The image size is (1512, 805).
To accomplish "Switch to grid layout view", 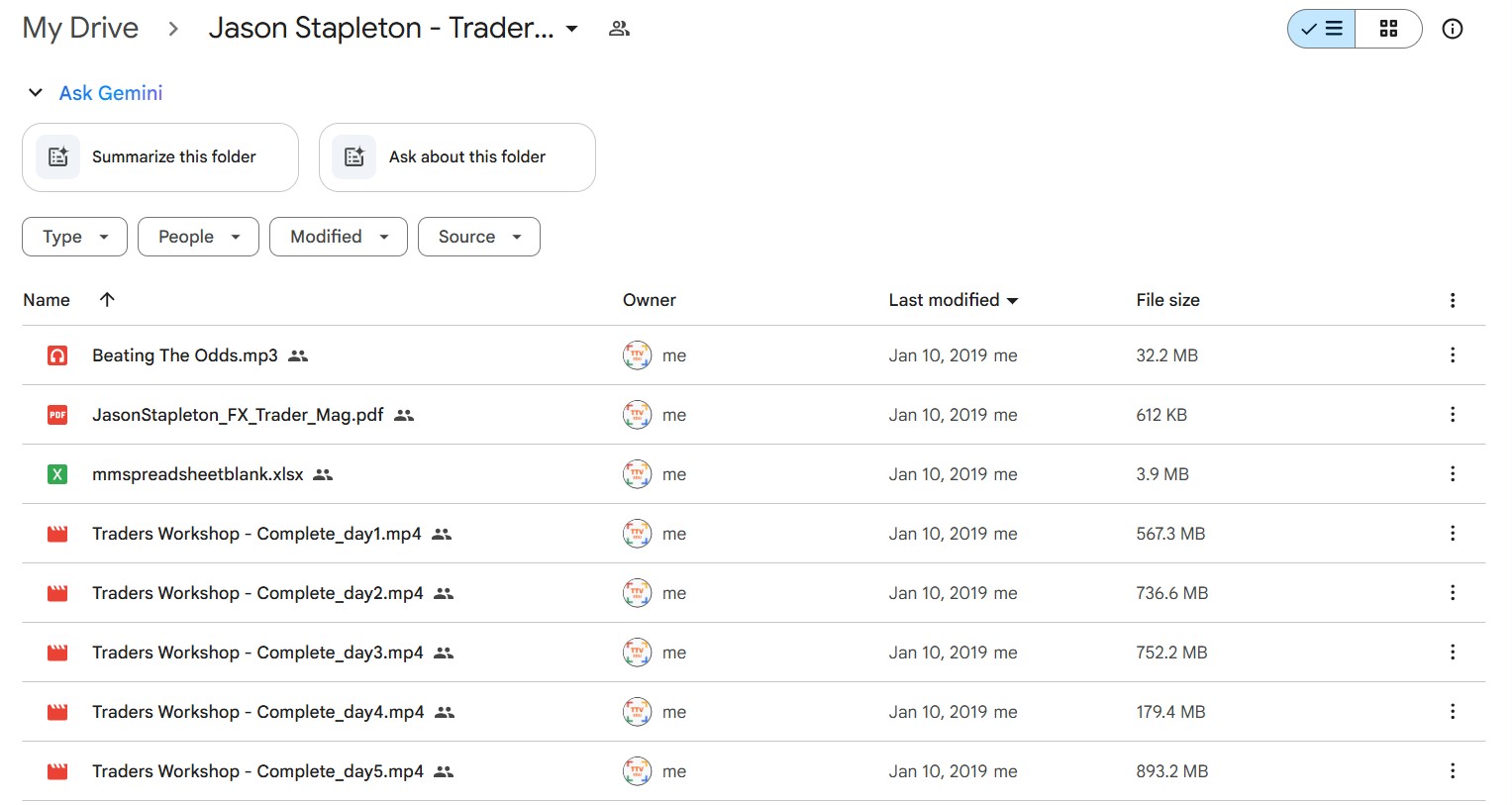I will pos(1388,29).
